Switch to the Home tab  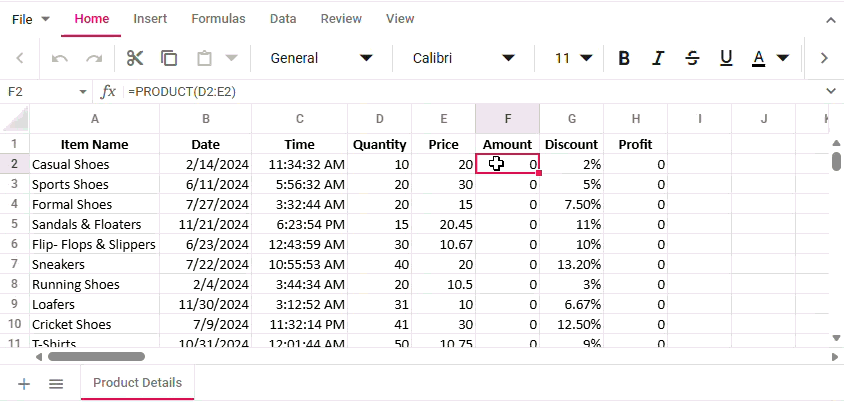click(92, 19)
